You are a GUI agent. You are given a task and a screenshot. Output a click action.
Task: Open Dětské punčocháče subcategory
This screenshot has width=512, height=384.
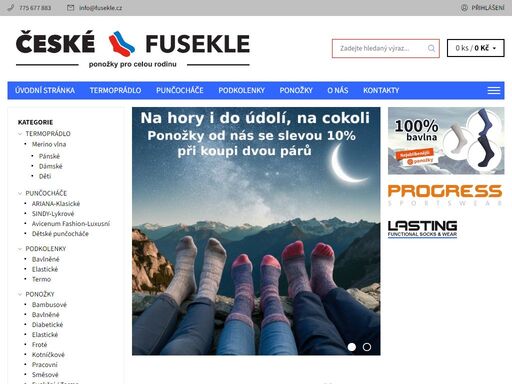[x=60, y=234]
